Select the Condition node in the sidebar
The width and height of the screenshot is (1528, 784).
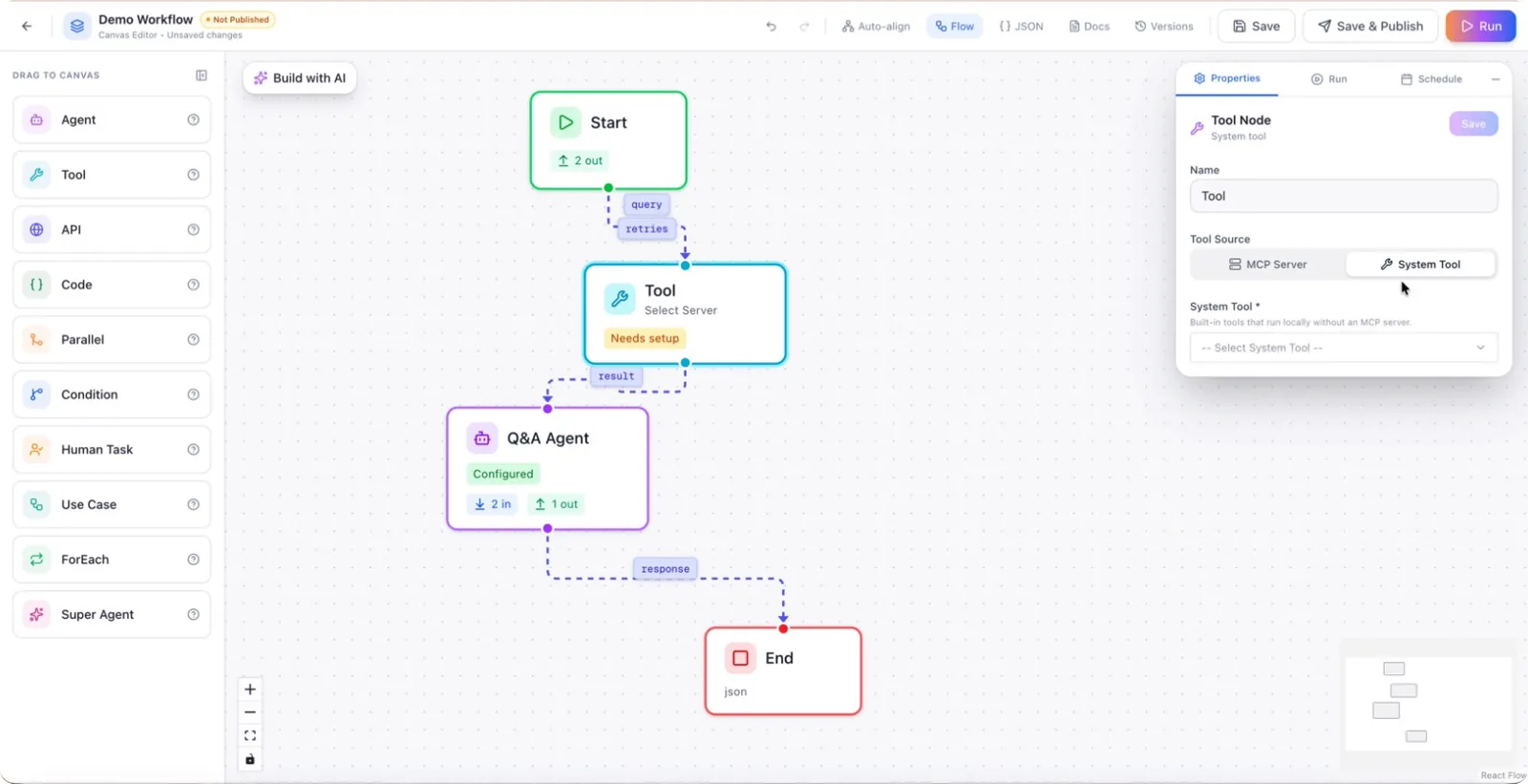pyautogui.click(x=112, y=394)
